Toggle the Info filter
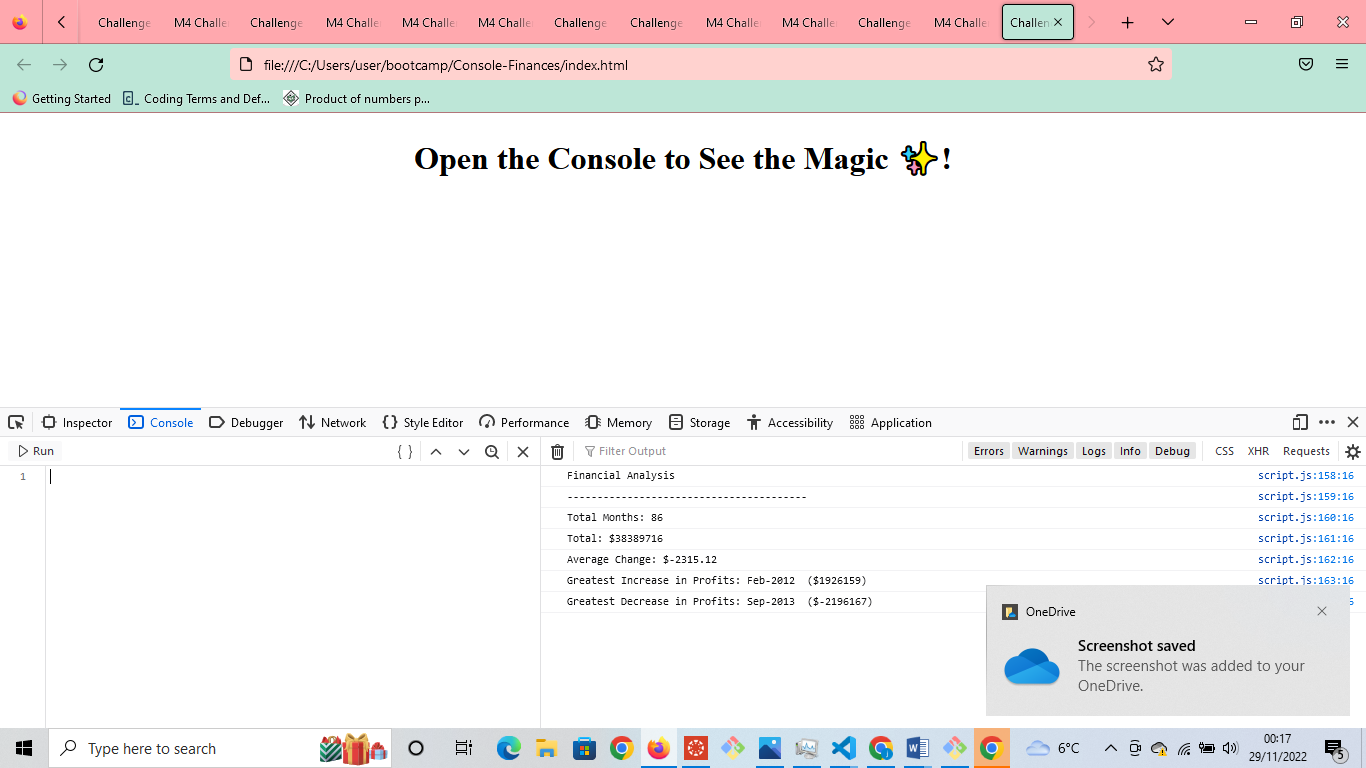1366x768 pixels. pyautogui.click(x=1130, y=451)
